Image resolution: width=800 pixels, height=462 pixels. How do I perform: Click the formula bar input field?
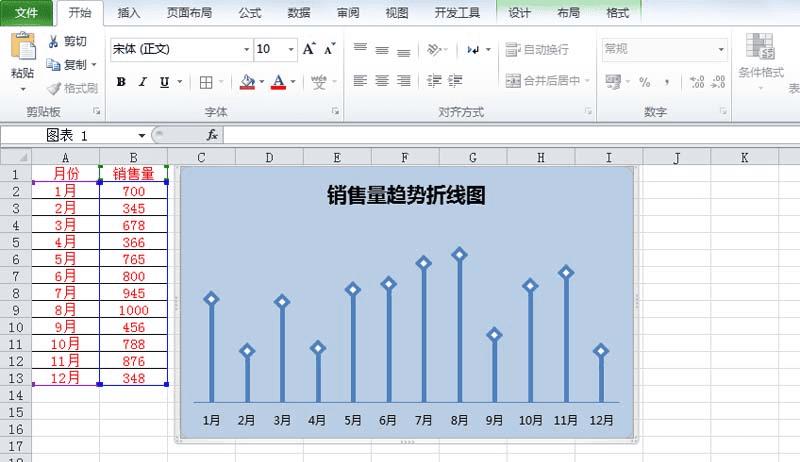point(511,135)
